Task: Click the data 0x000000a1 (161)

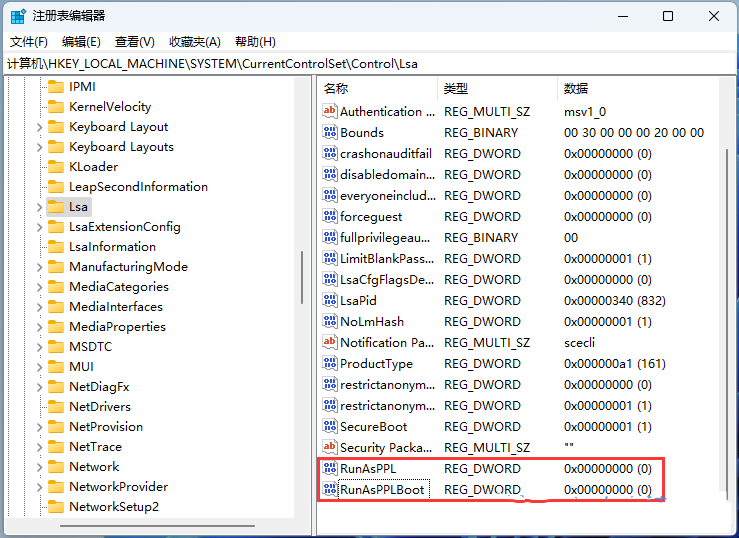Action: pos(615,364)
